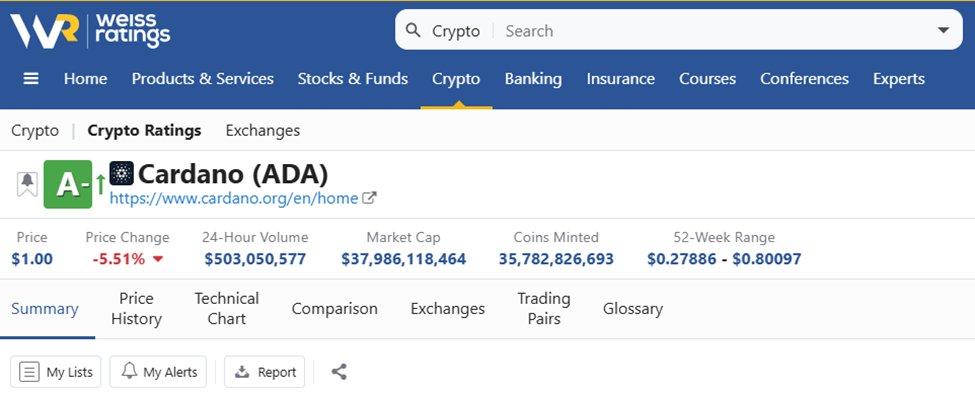This screenshot has height=395, width=975.
Task: Click the external link icon beside URL
Action: pos(369,198)
